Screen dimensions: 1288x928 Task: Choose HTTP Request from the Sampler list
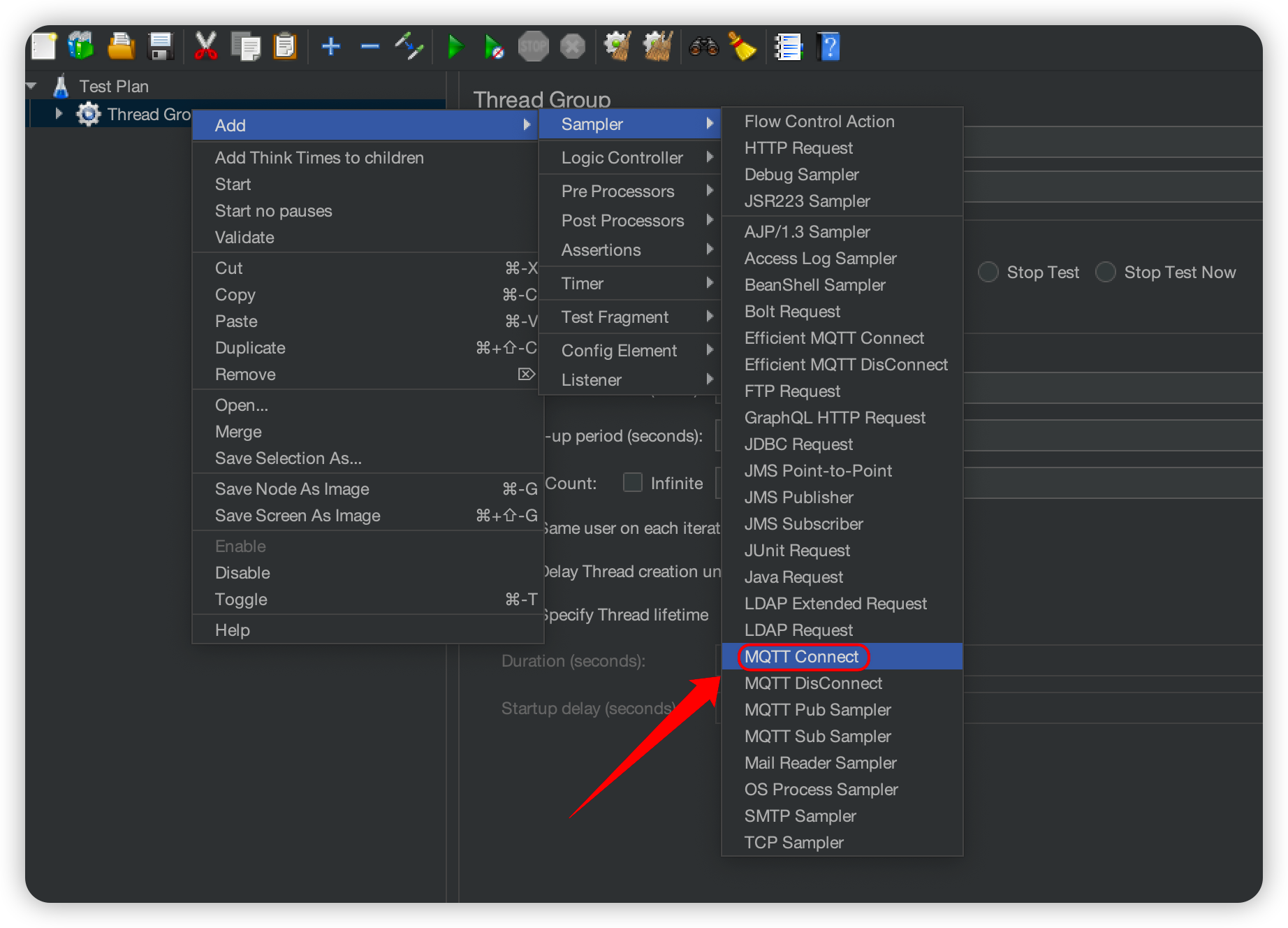coord(798,147)
